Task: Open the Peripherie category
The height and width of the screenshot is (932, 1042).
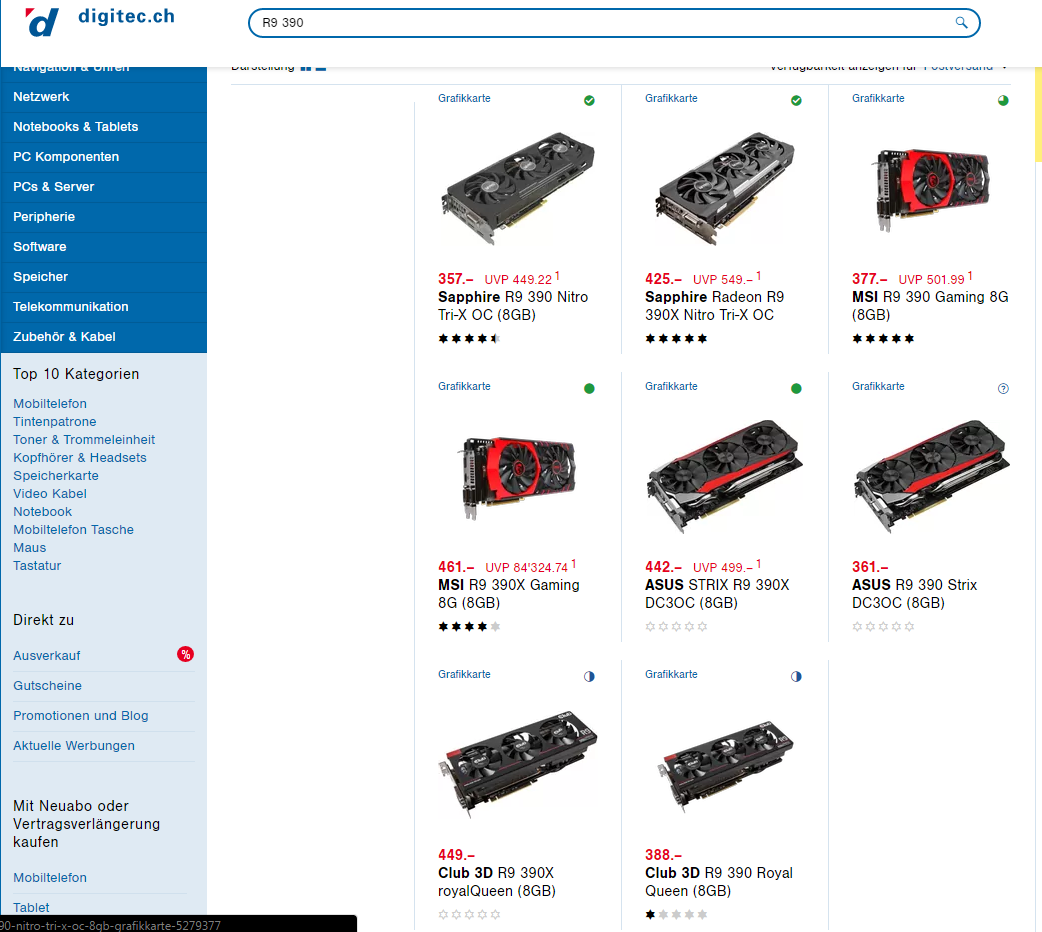Action: click(x=104, y=217)
